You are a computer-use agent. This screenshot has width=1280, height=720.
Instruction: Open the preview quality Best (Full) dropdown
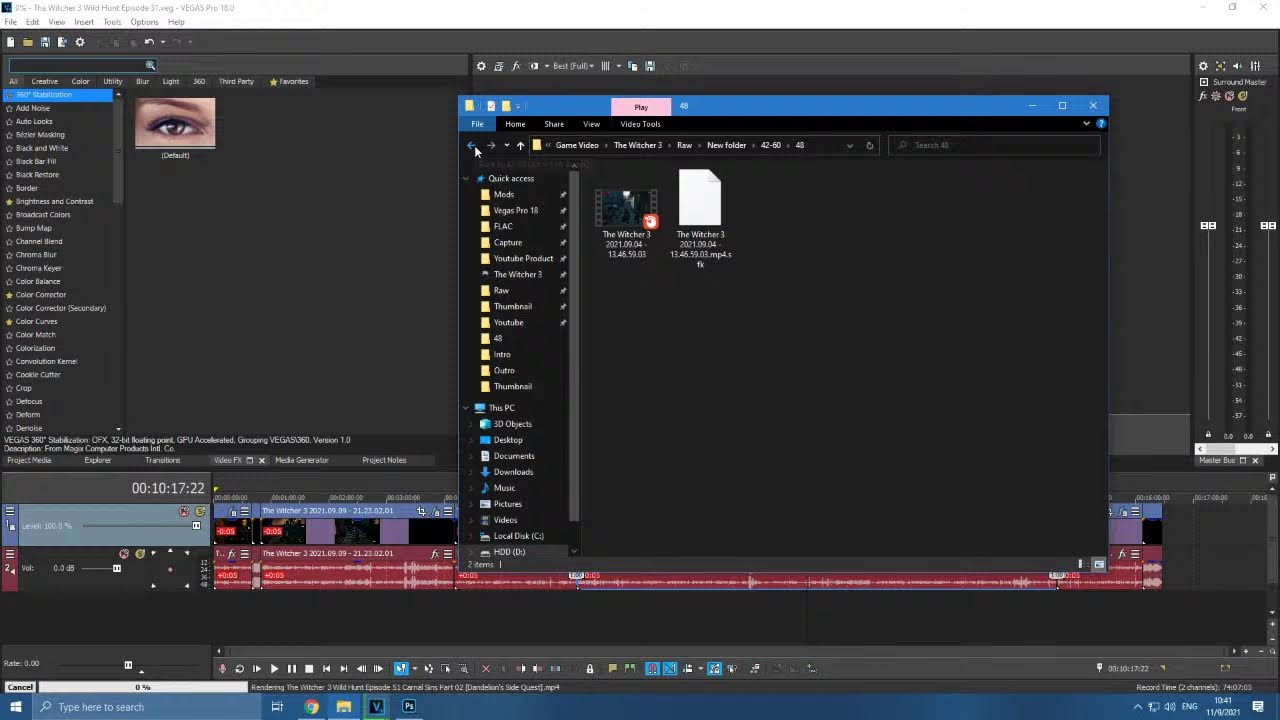pyautogui.click(x=573, y=66)
